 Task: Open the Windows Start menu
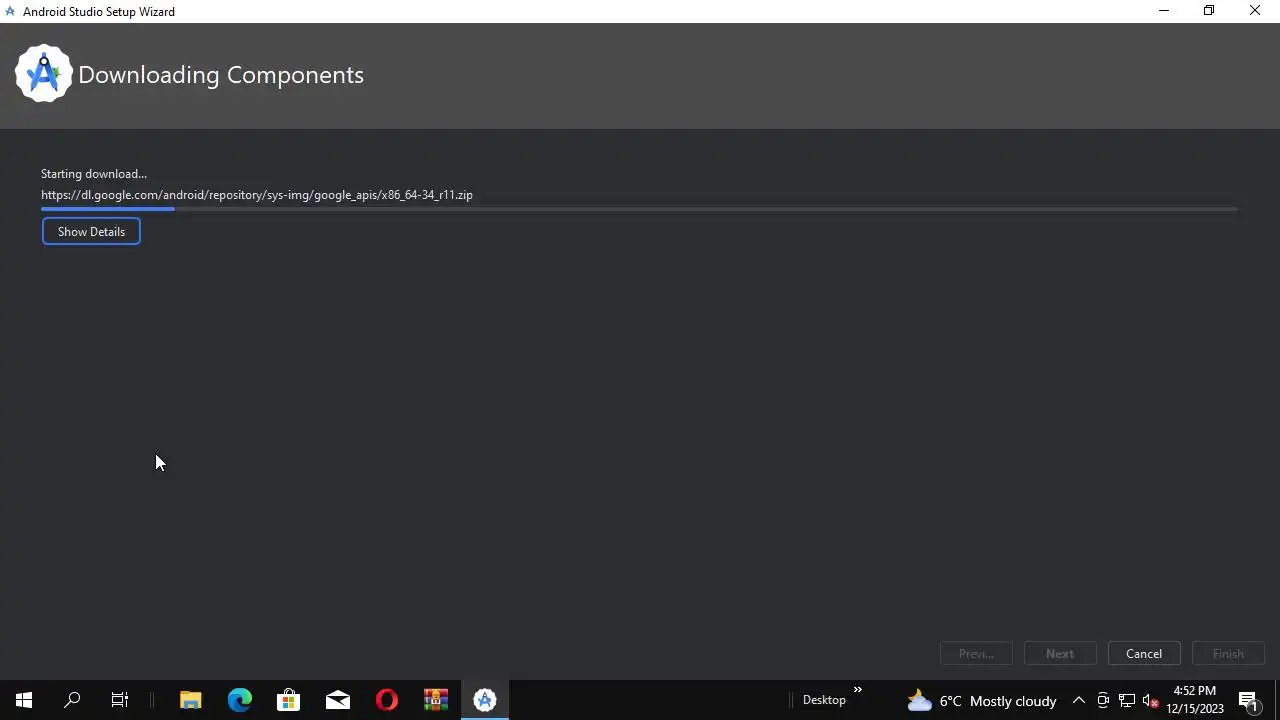[24, 700]
